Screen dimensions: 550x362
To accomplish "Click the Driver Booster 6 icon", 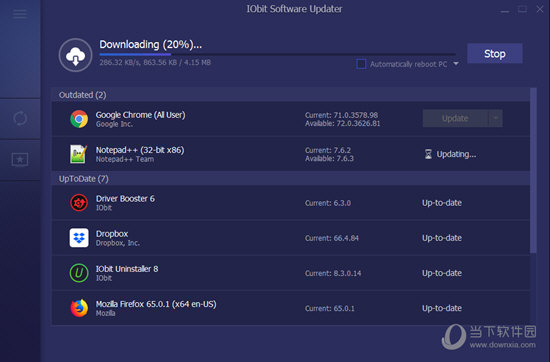I will click(79, 203).
